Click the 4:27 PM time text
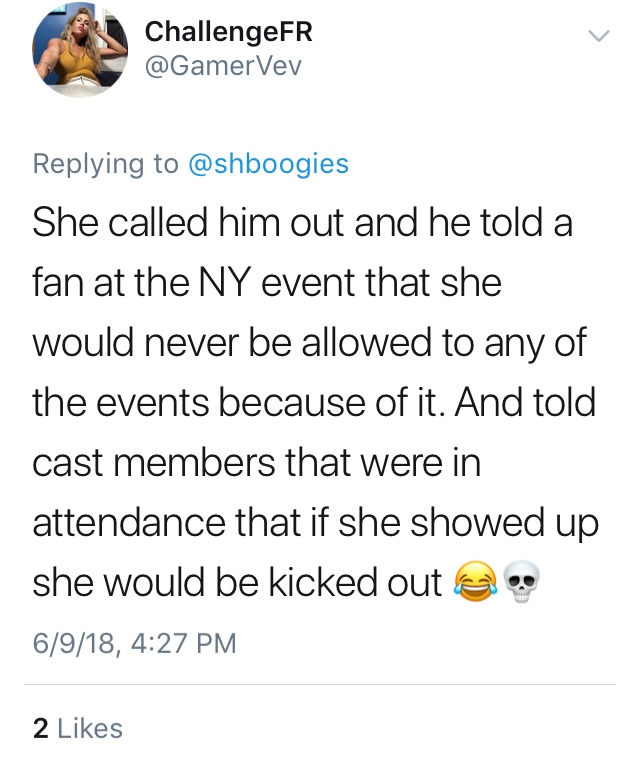The image size is (640, 768). (x=184, y=643)
